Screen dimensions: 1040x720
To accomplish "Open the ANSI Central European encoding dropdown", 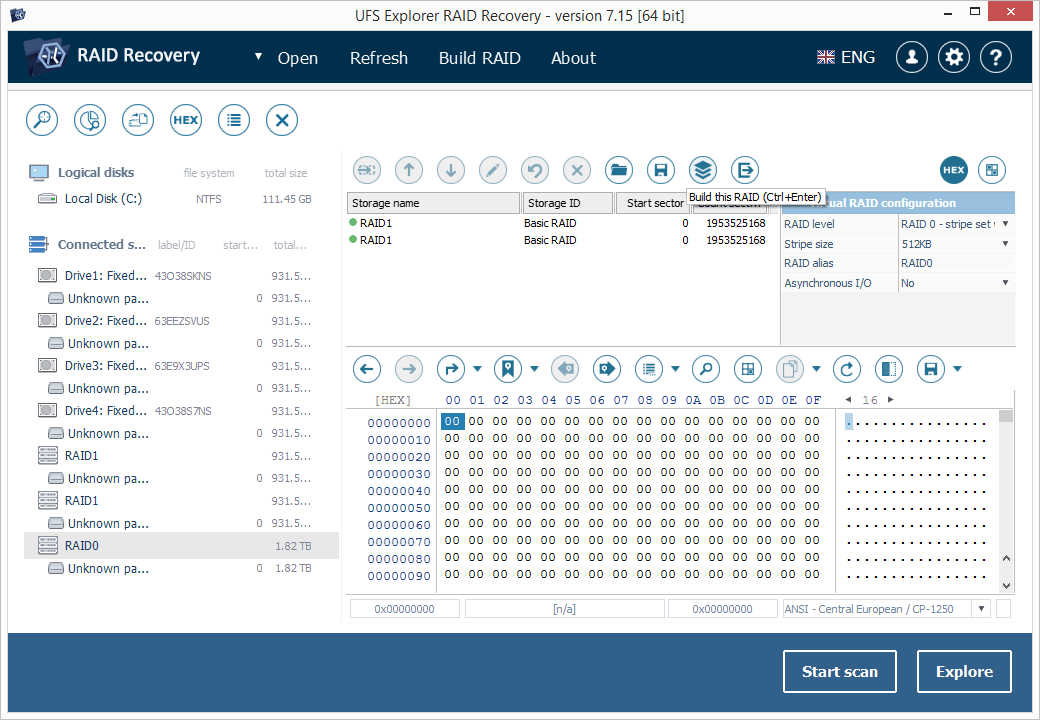I will coord(981,609).
